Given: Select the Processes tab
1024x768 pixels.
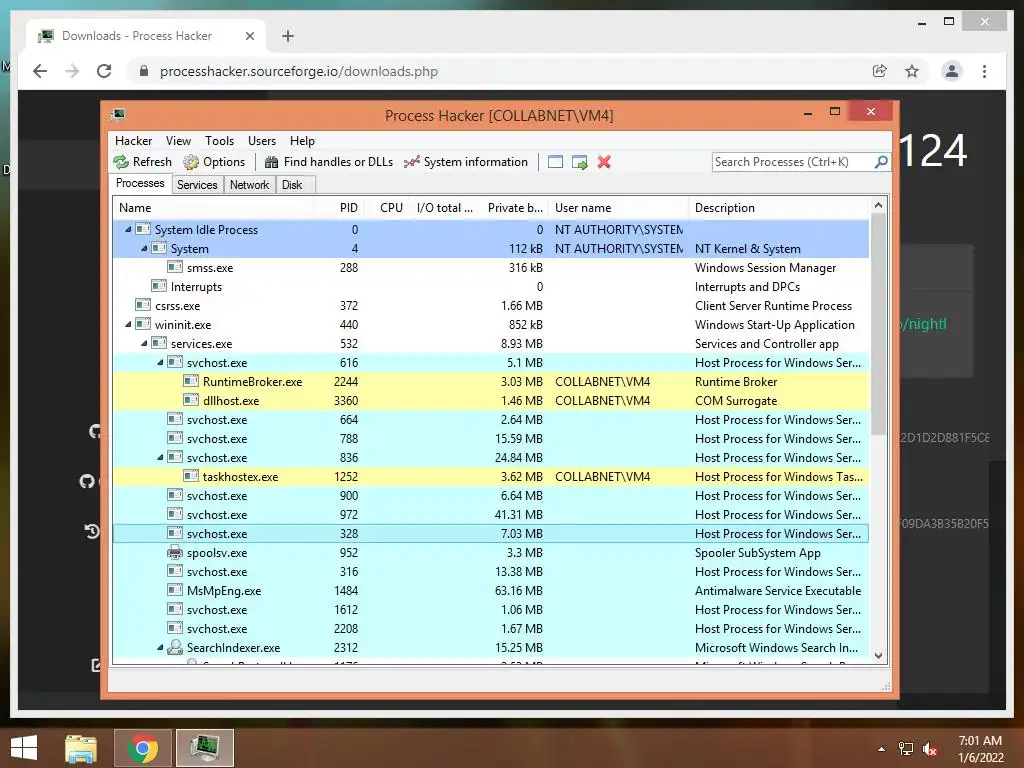Looking at the screenshot, I should [140, 184].
